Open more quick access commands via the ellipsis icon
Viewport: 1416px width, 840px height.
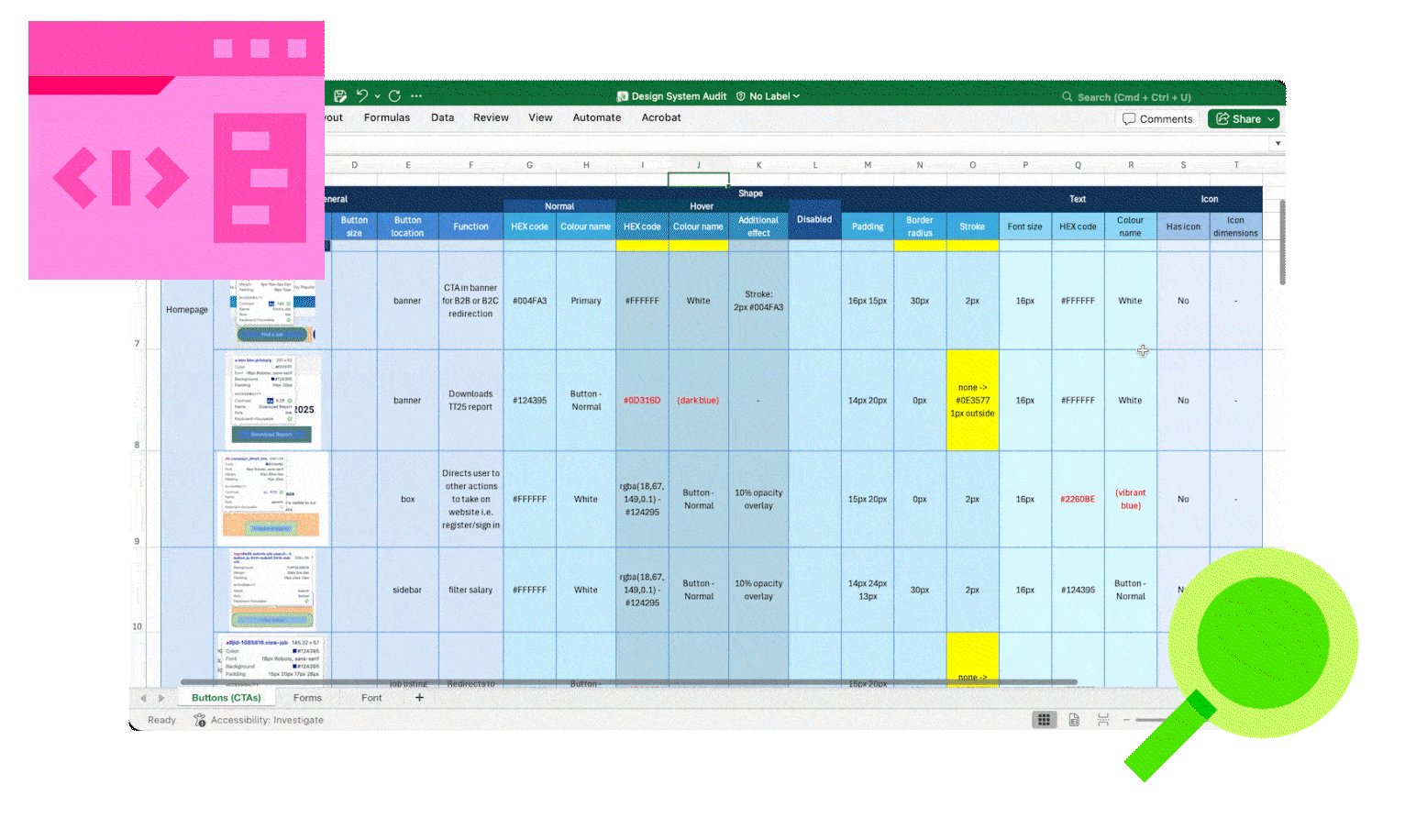pos(416,95)
